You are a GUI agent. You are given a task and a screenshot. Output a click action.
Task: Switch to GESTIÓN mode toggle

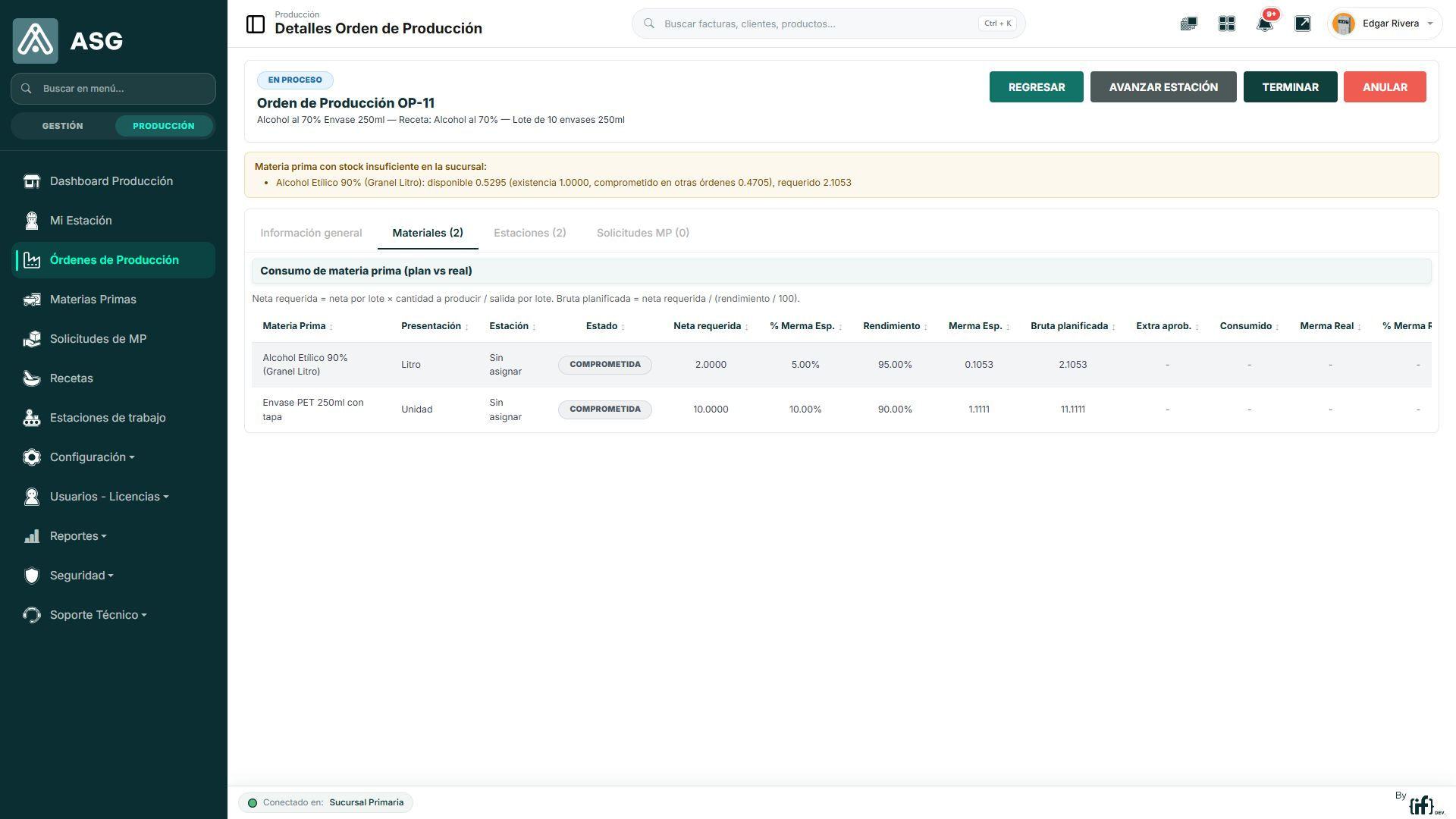point(63,126)
